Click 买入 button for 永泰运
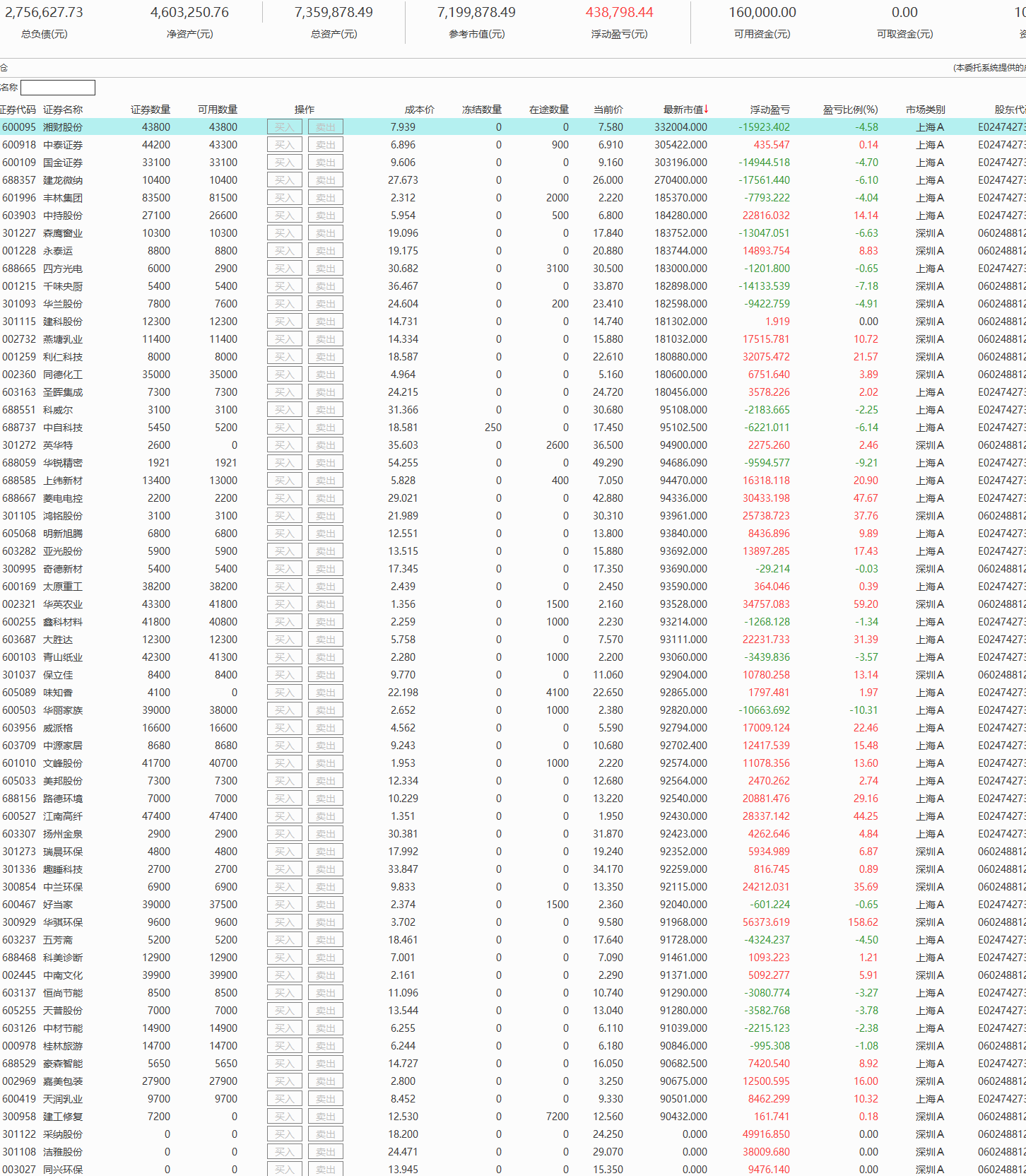1026x1176 pixels. (285, 251)
